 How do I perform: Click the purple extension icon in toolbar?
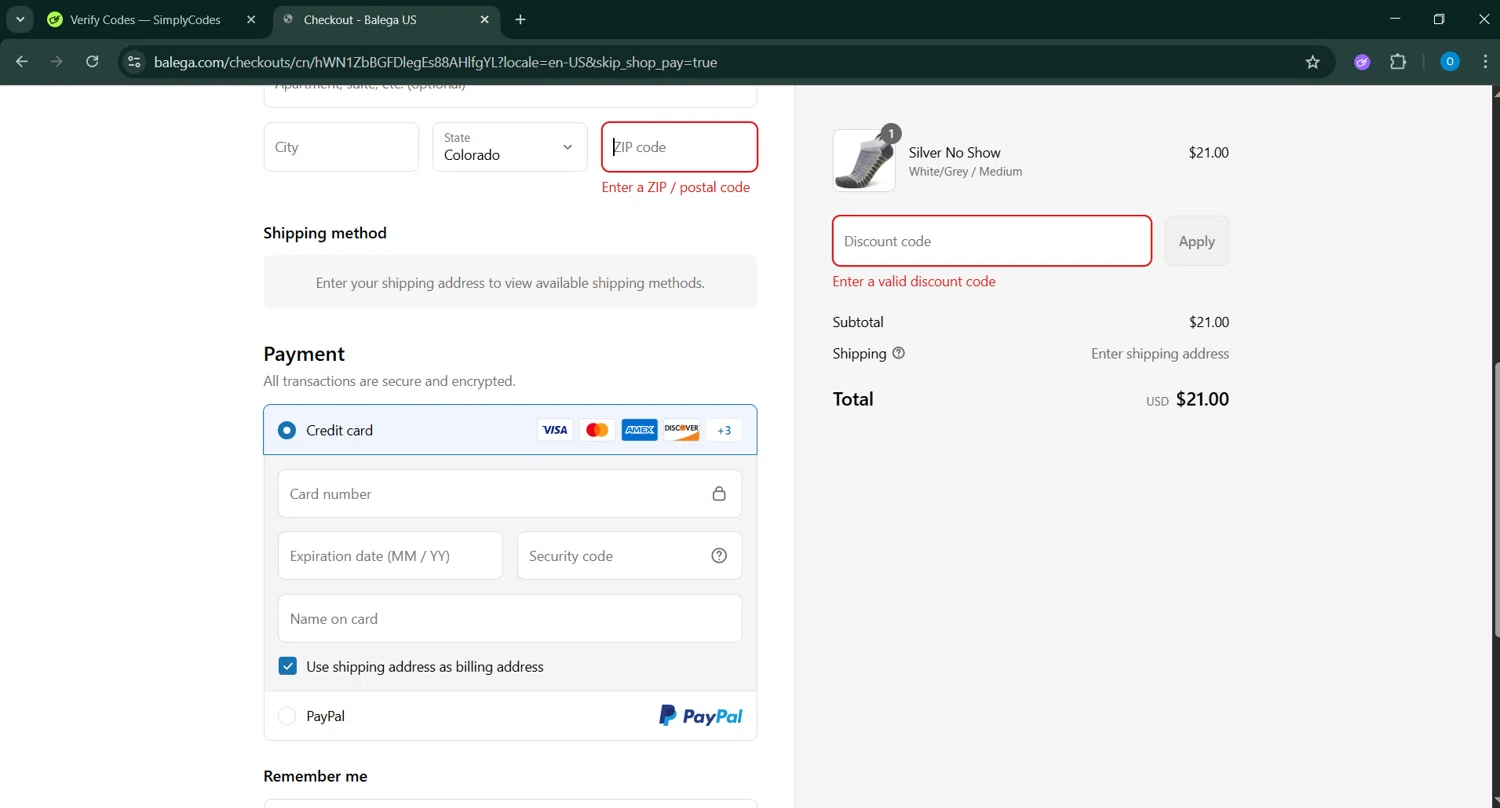coord(1362,62)
